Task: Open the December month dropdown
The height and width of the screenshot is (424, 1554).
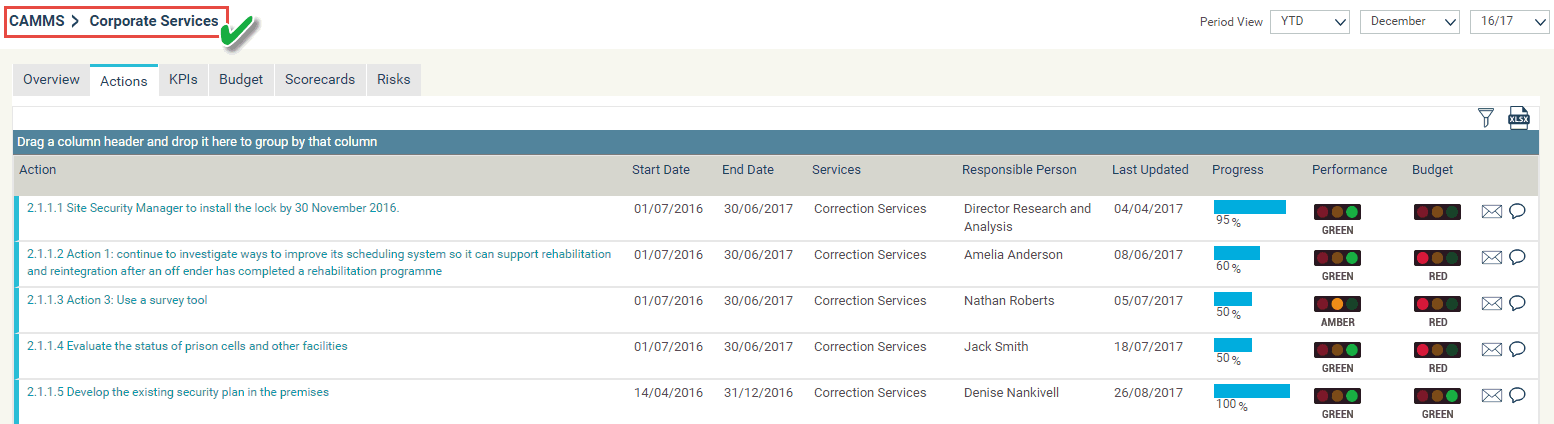Action: (1410, 21)
